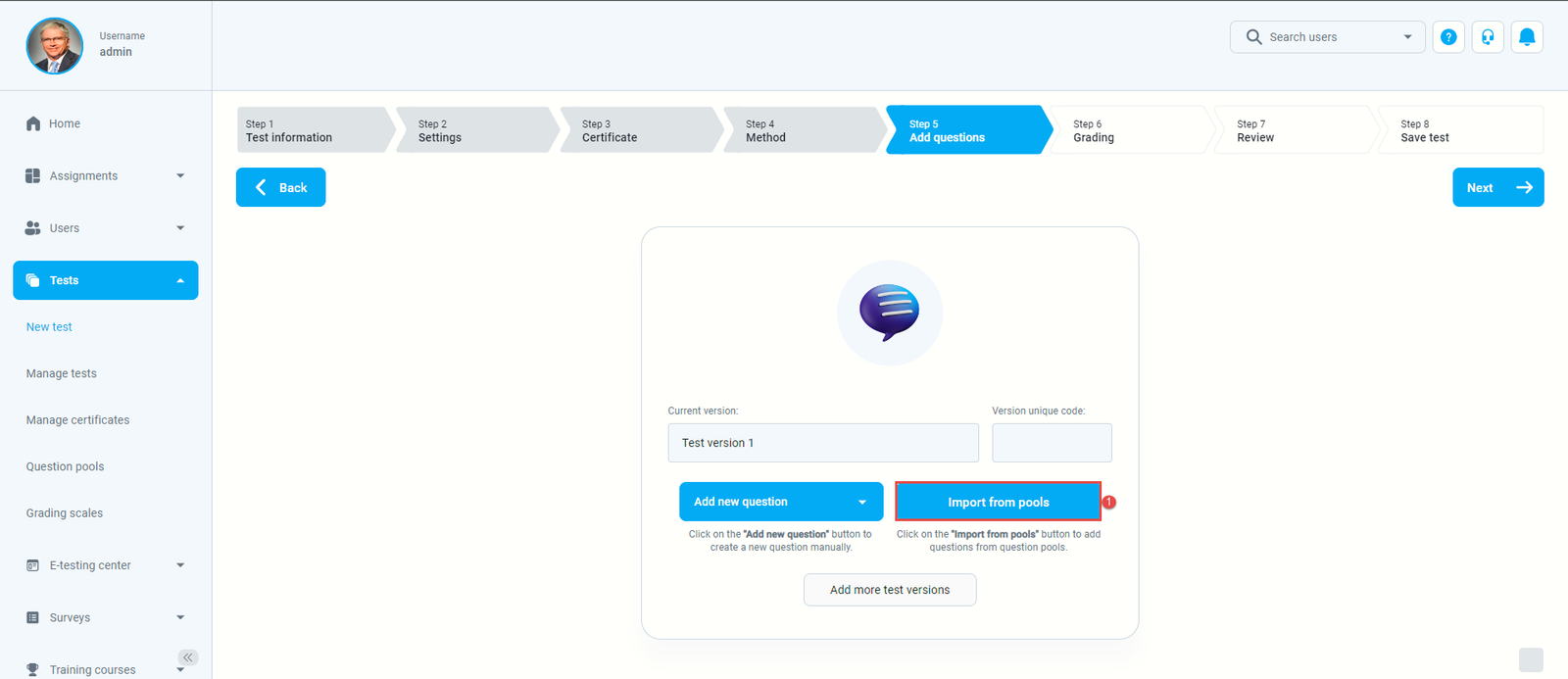Collapse sidebar using double-chevron icon
1568x679 pixels.
click(188, 657)
